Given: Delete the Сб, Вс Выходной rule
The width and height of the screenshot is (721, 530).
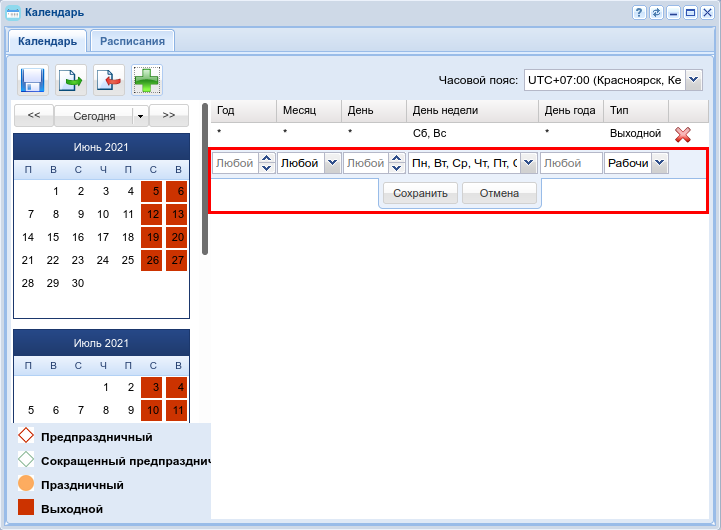Looking at the screenshot, I should click(x=683, y=134).
